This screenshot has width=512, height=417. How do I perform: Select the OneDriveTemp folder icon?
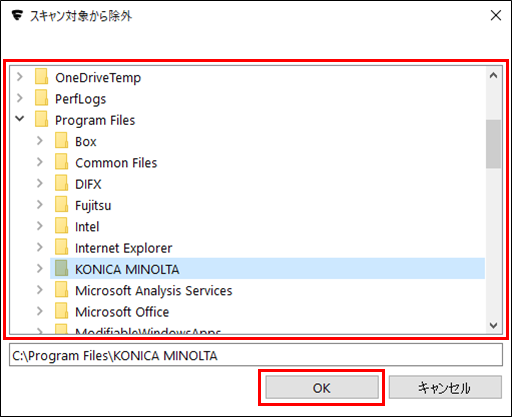point(42,77)
